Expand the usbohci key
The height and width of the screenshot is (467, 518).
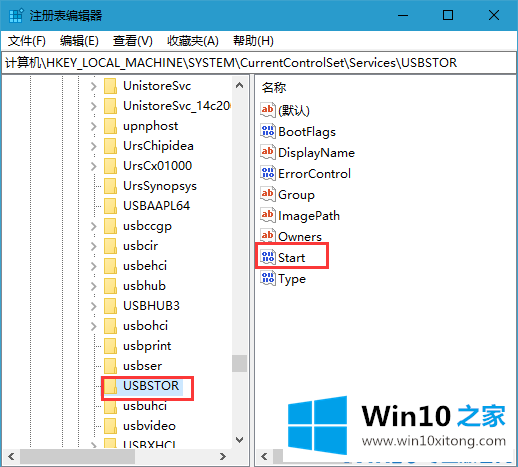point(94,326)
